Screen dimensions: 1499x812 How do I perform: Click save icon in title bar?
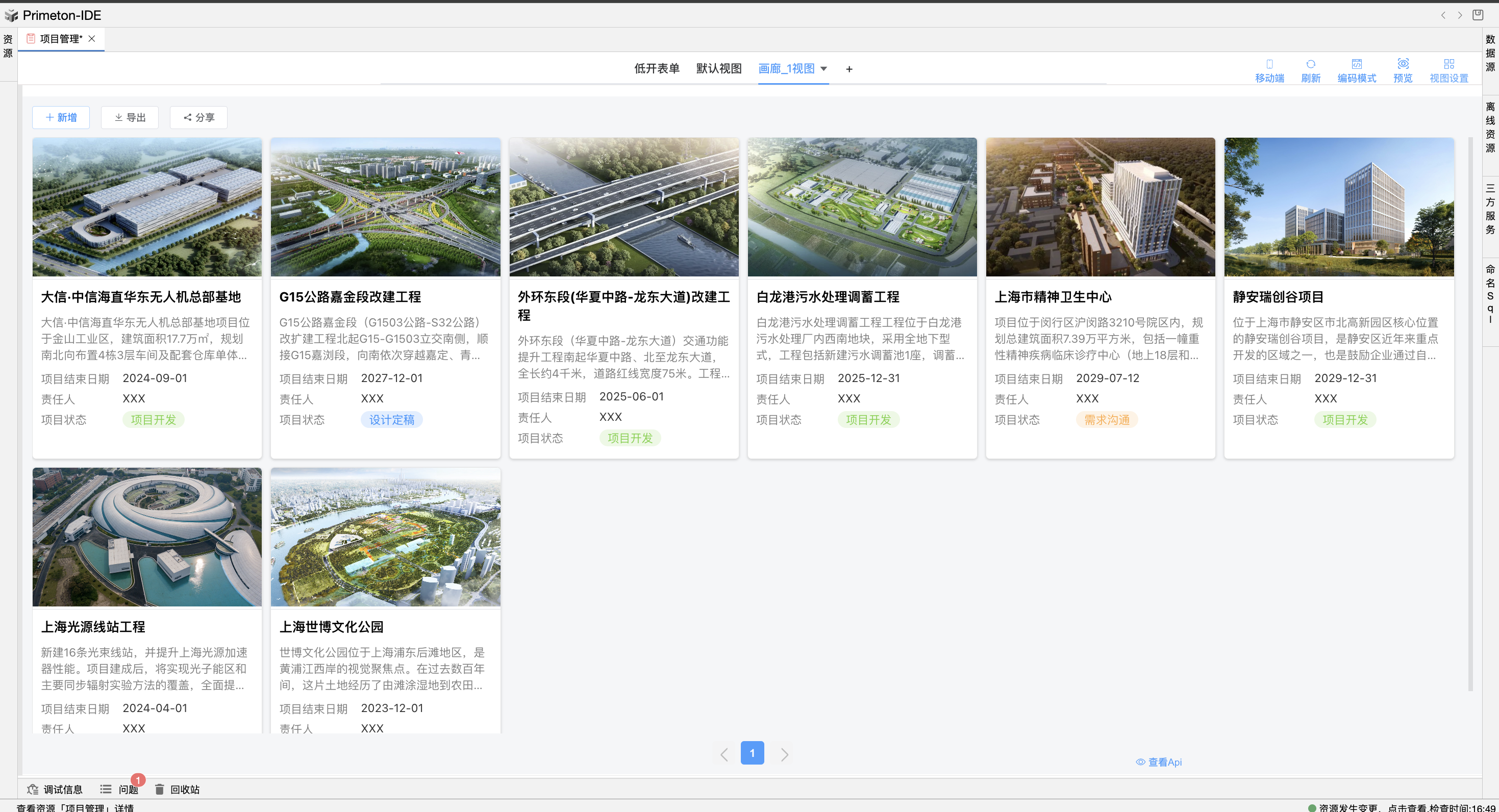(x=1478, y=15)
